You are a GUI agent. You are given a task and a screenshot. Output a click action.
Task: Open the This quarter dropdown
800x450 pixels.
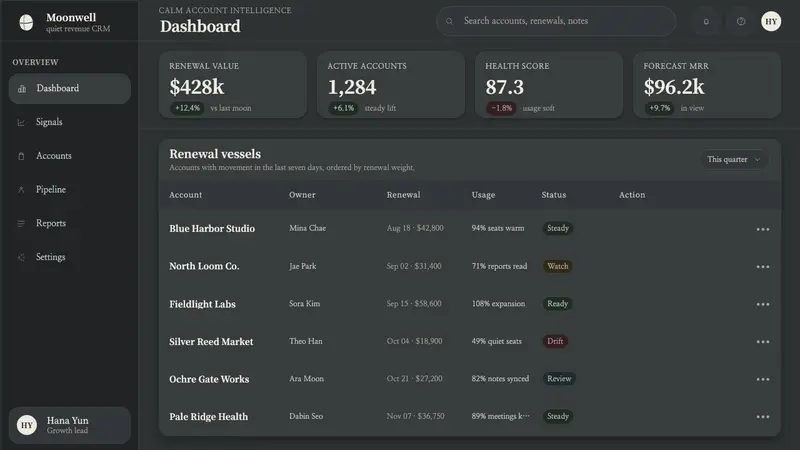(x=734, y=159)
